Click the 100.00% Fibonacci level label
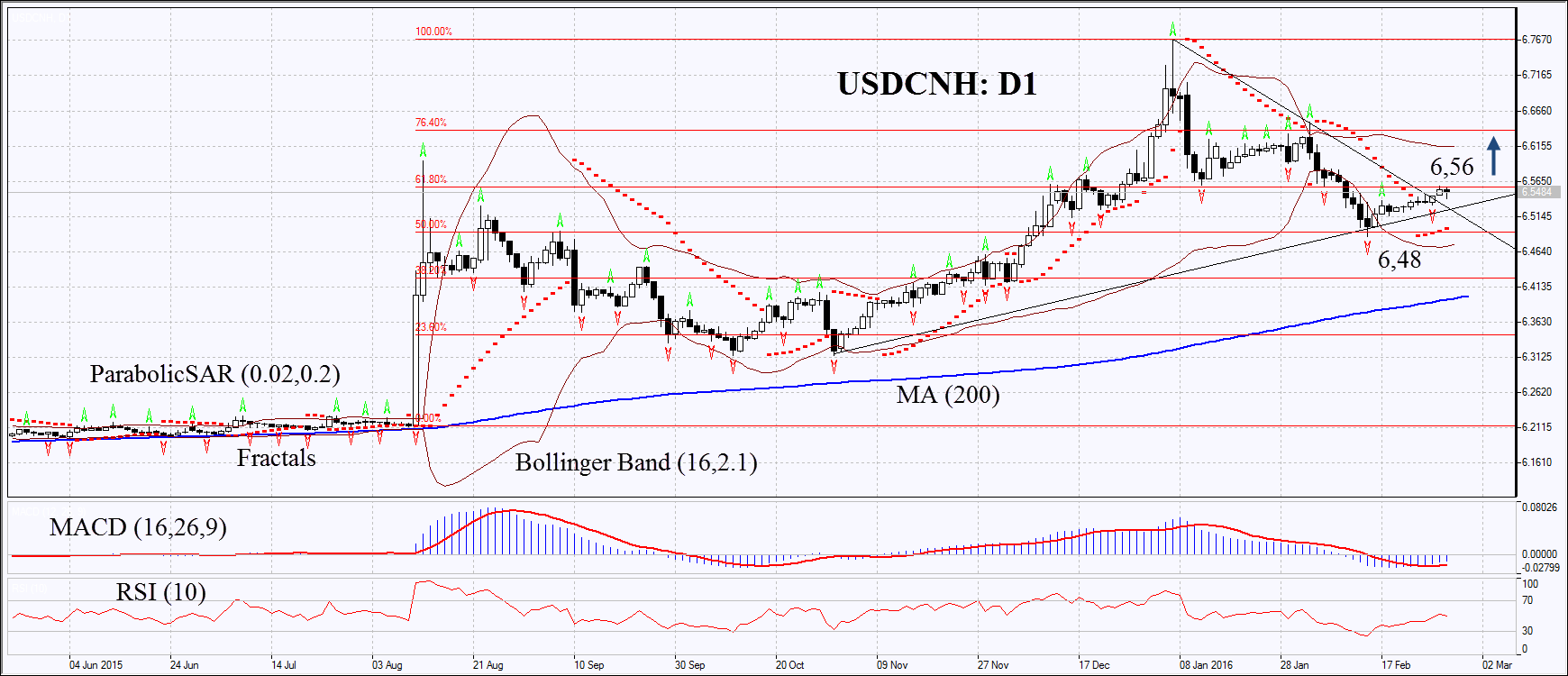The height and width of the screenshot is (676, 1568). pos(433,32)
